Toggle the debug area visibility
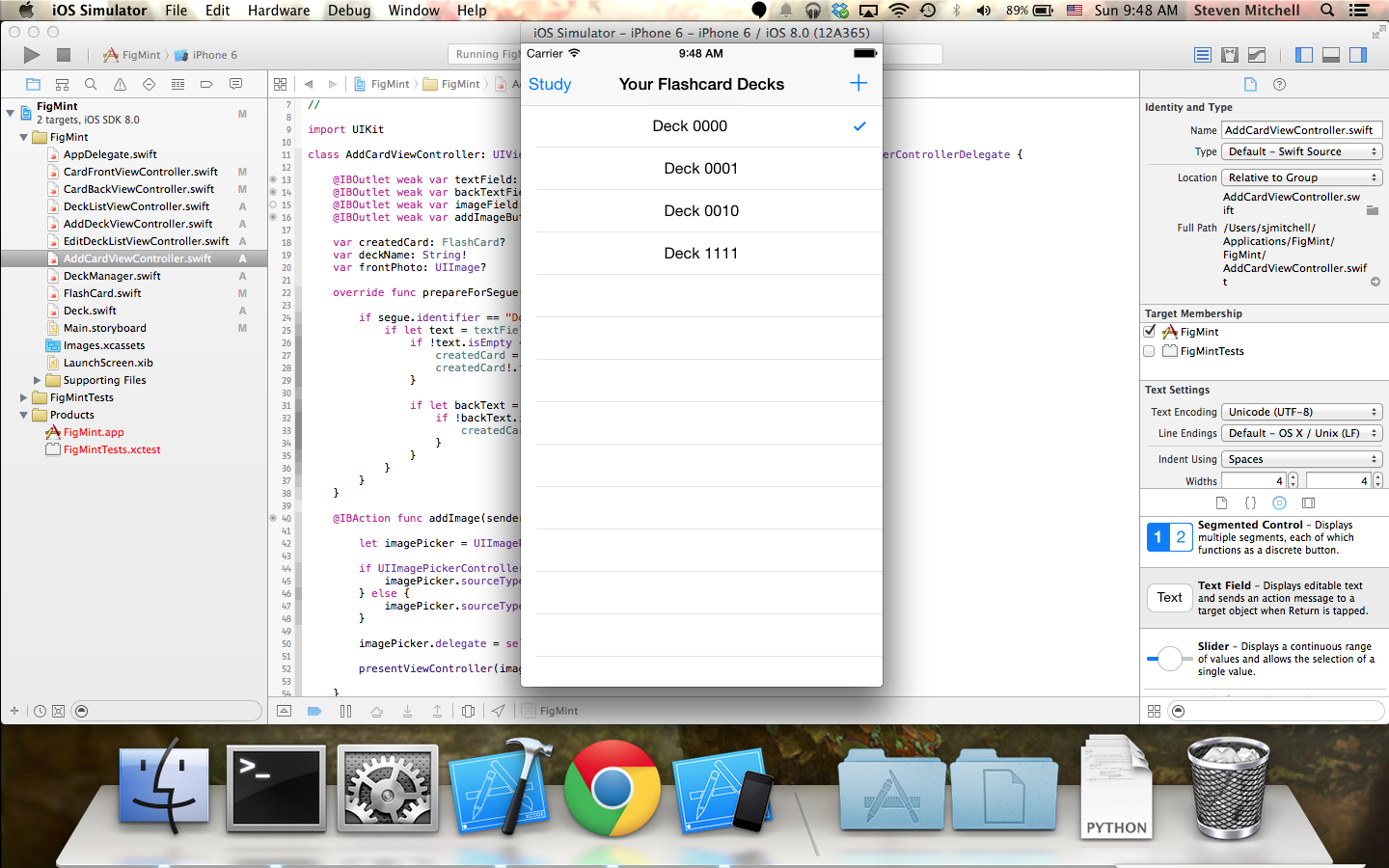The width and height of the screenshot is (1389, 868). pyautogui.click(x=1331, y=55)
